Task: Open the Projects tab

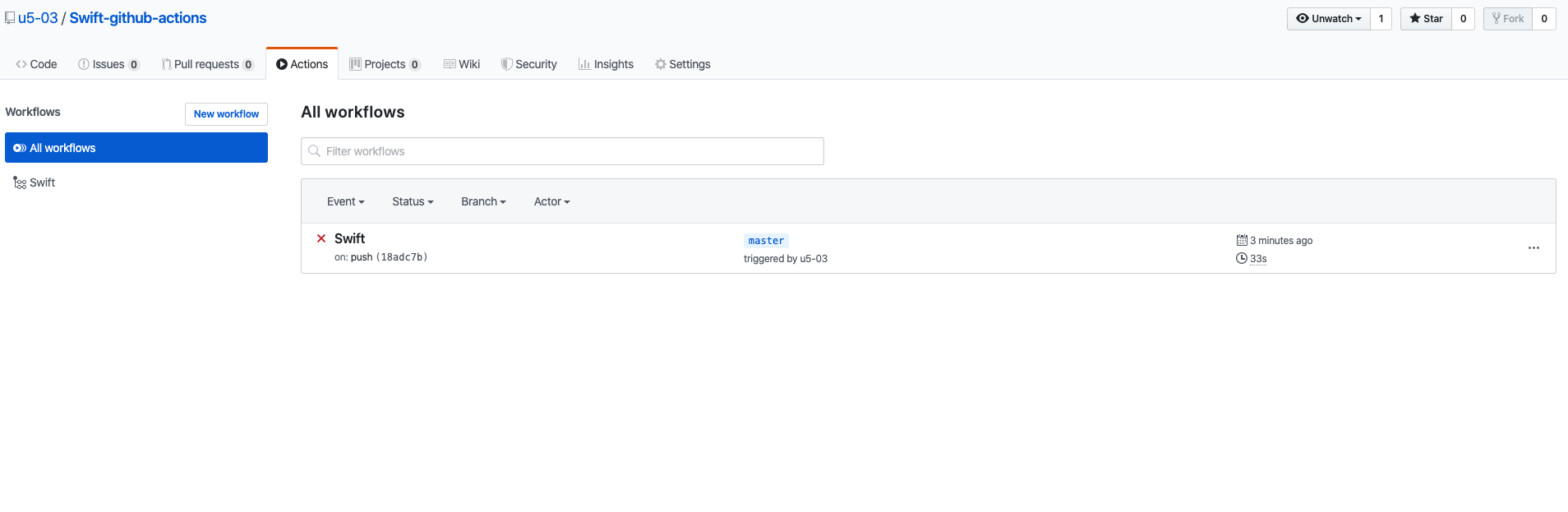Action: pyautogui.click(x=385, y=64)
